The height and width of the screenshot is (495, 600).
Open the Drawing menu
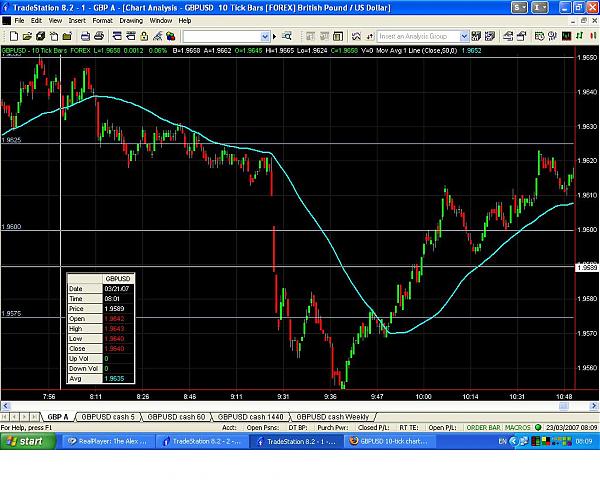click(x=131, y=21)
